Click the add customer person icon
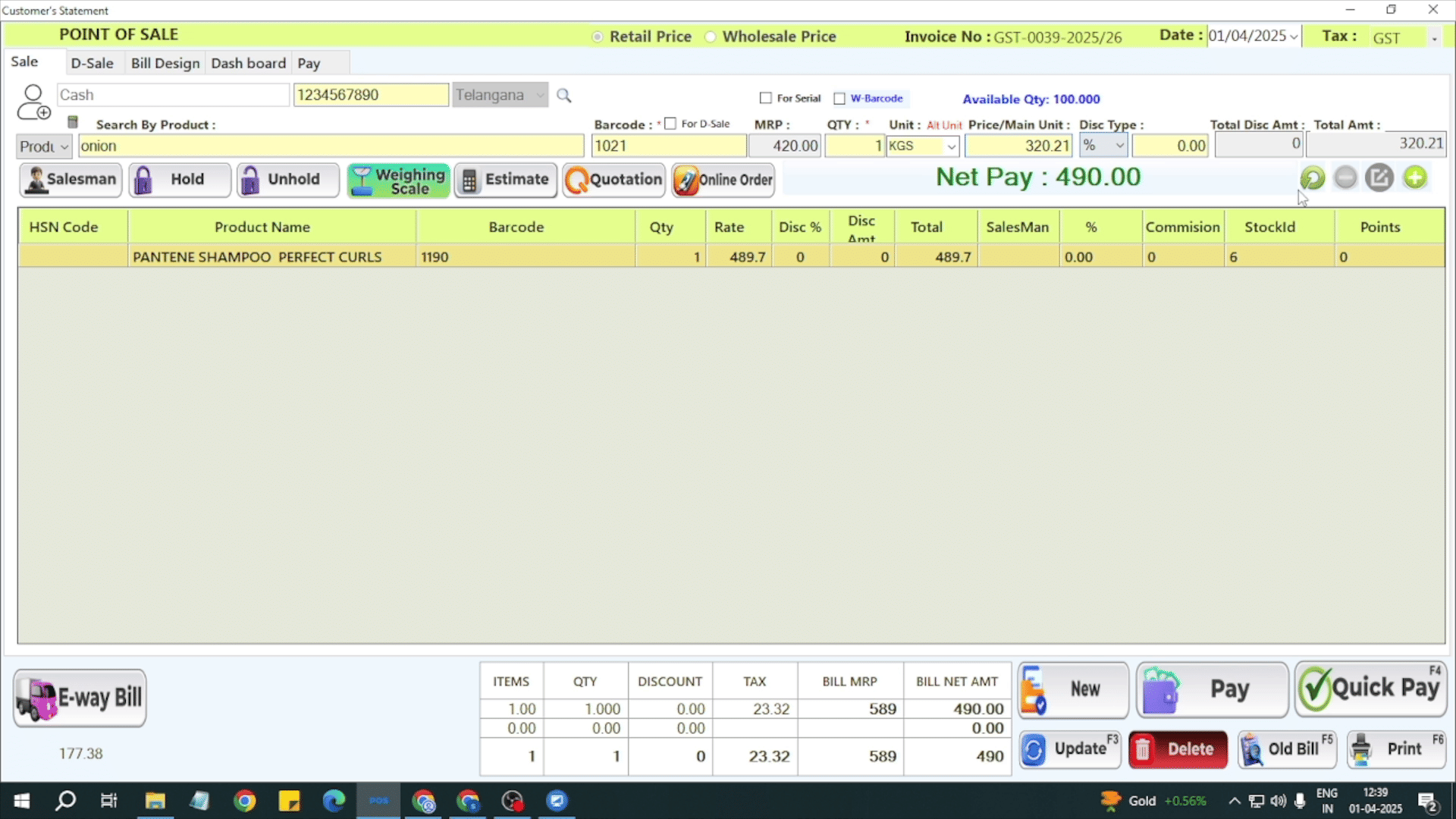The image size is (1456, 819). pyautogui.click(x=33, y=102)
